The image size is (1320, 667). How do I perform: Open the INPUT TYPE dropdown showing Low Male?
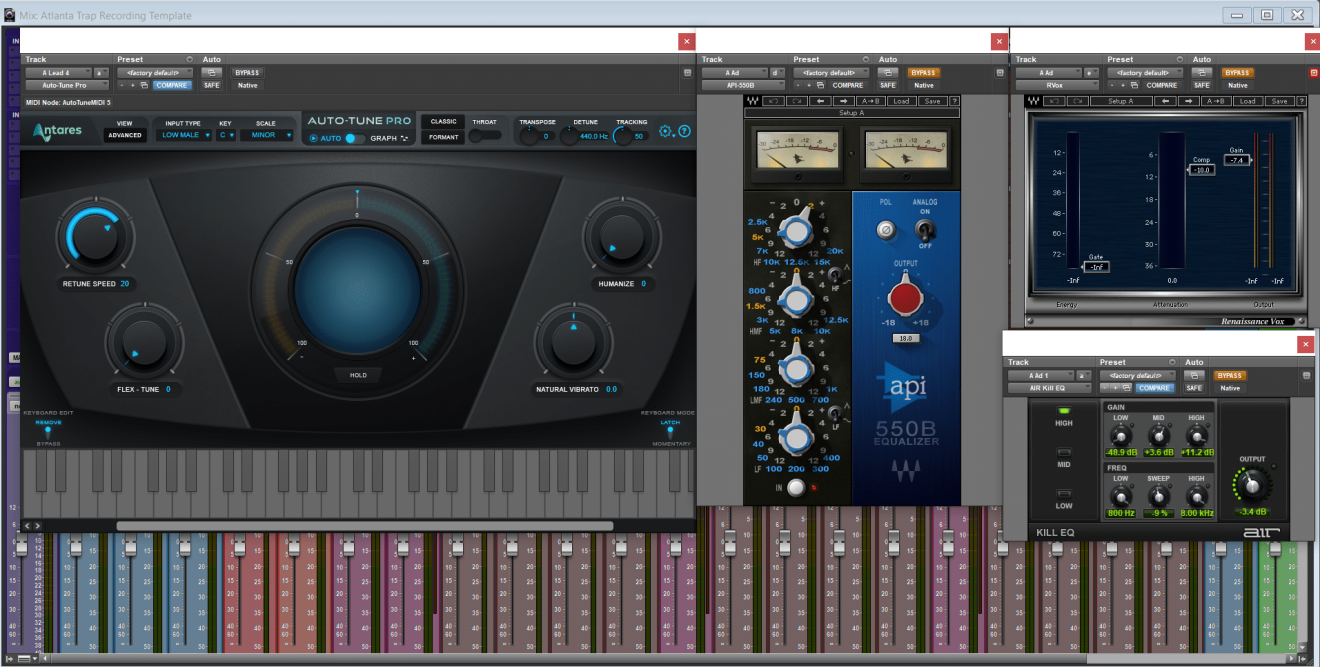coord(184,135)
